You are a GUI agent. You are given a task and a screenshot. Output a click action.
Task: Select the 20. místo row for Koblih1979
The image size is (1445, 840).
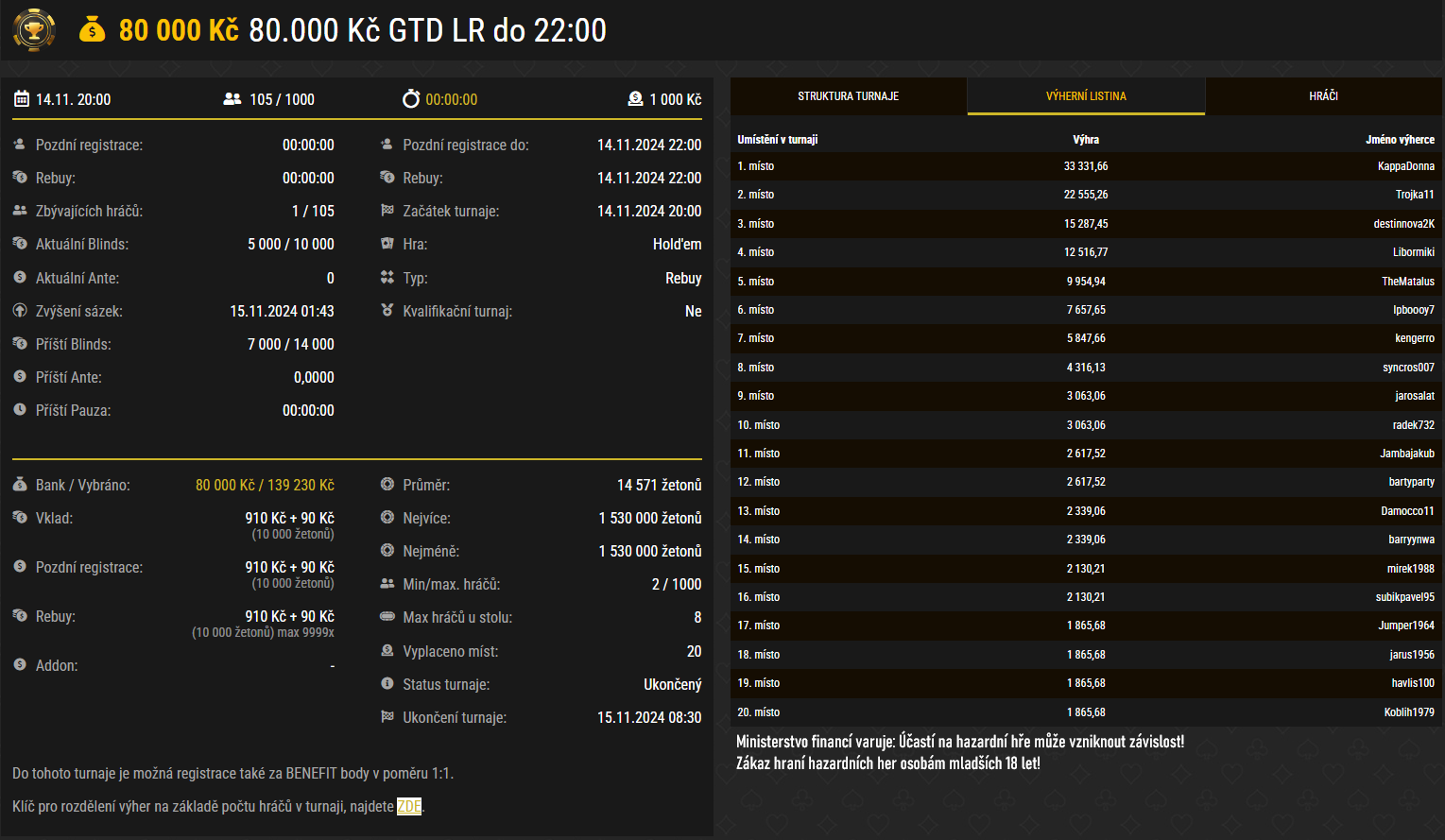[x=1085, y=712]
